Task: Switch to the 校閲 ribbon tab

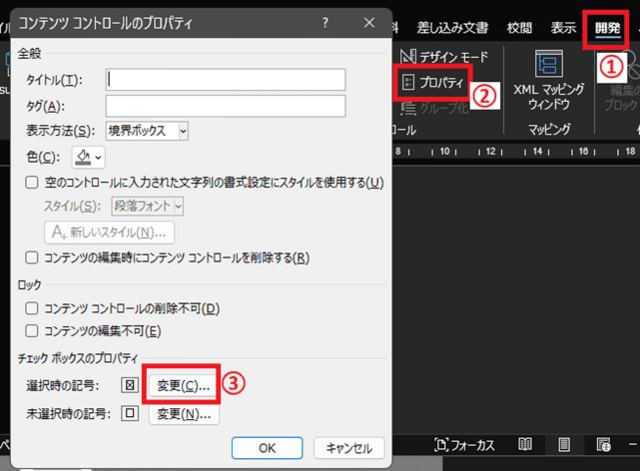Action: [x=520, y=28]
